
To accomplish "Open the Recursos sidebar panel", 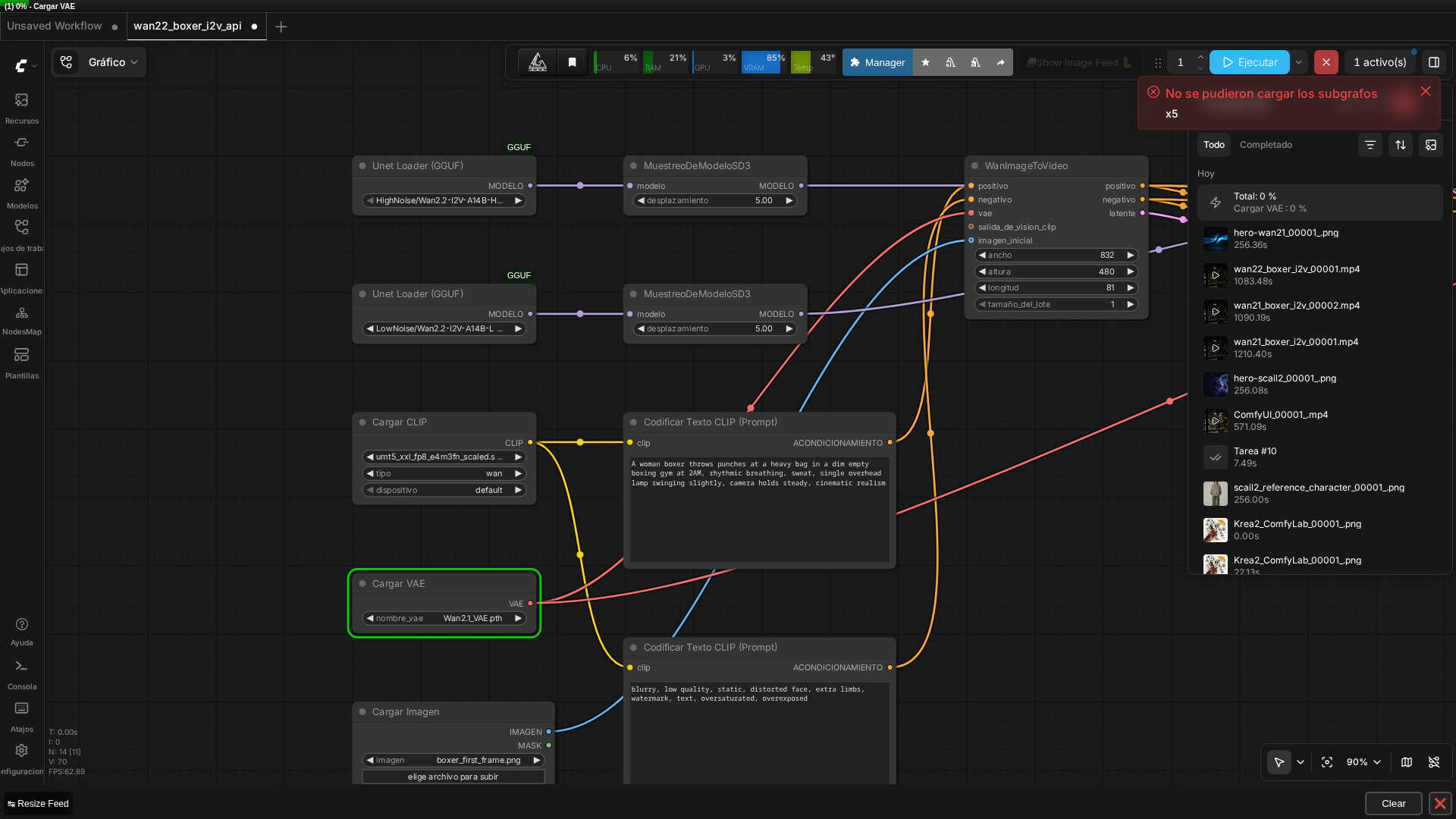I will (21, 108).
